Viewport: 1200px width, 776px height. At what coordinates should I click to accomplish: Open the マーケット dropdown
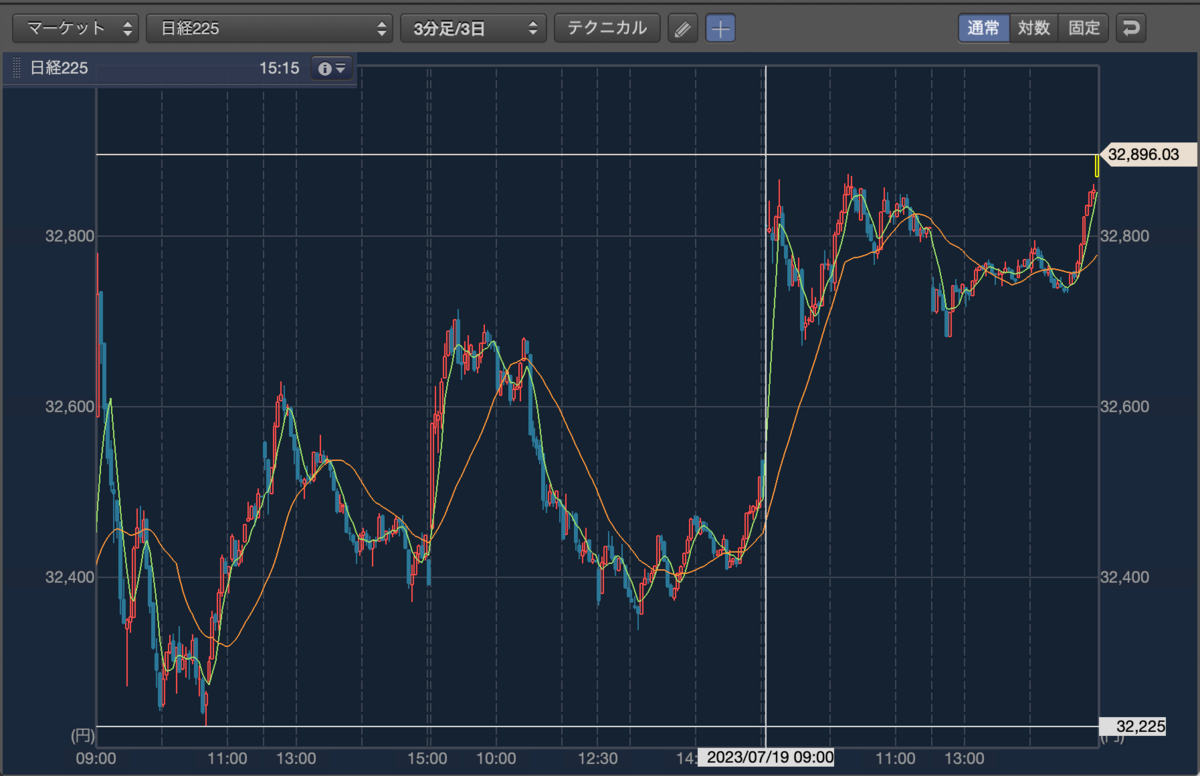(x=78, y=28)
